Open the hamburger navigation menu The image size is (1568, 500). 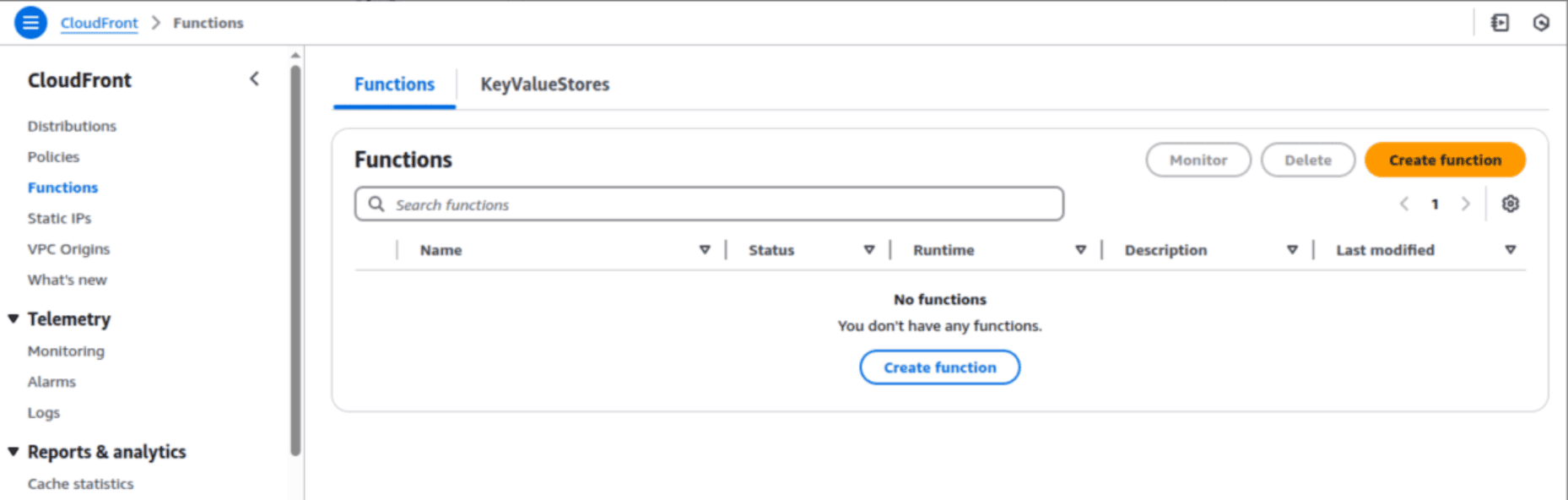click(30, 23)
